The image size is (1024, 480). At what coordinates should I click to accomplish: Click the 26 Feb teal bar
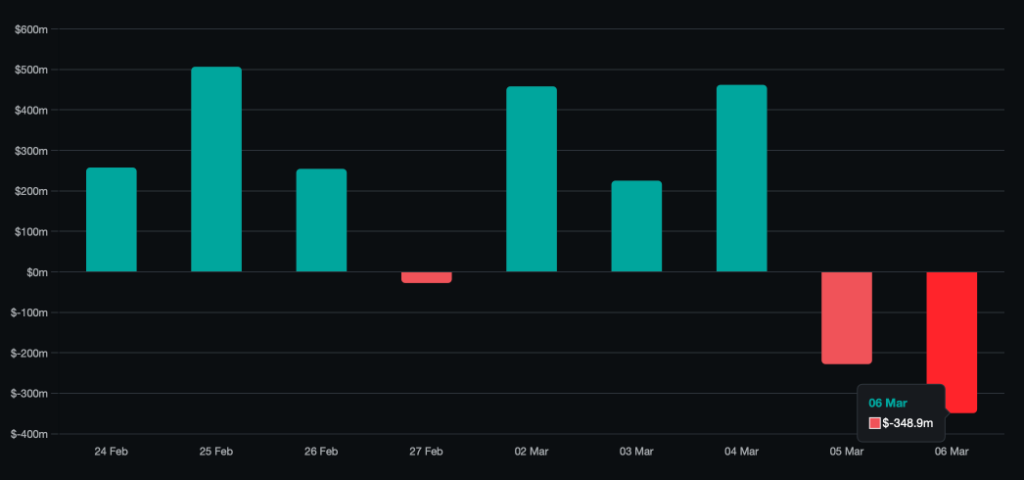click(321, 220)
